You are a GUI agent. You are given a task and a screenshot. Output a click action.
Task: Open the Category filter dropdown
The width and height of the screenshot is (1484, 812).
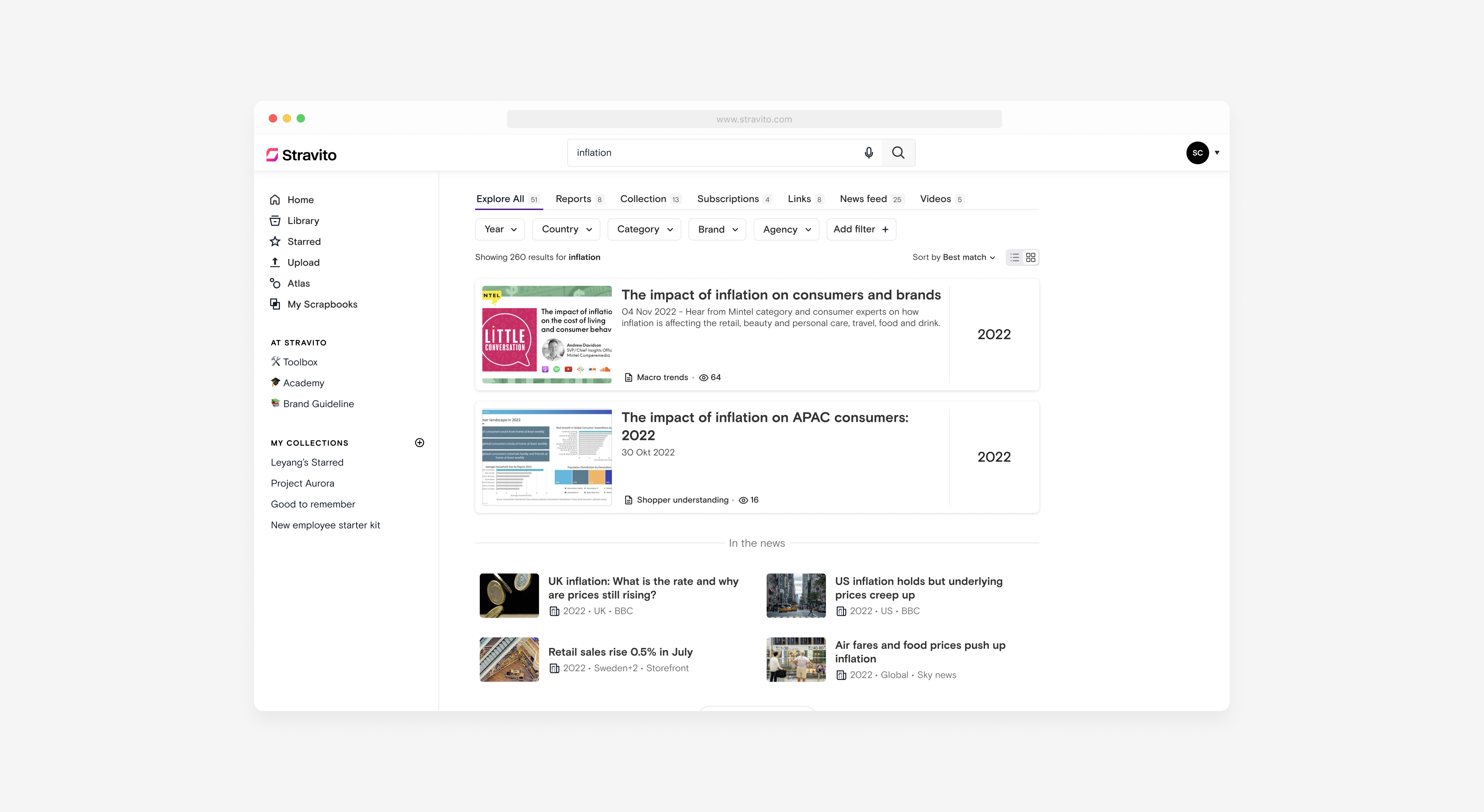point(645,229)
